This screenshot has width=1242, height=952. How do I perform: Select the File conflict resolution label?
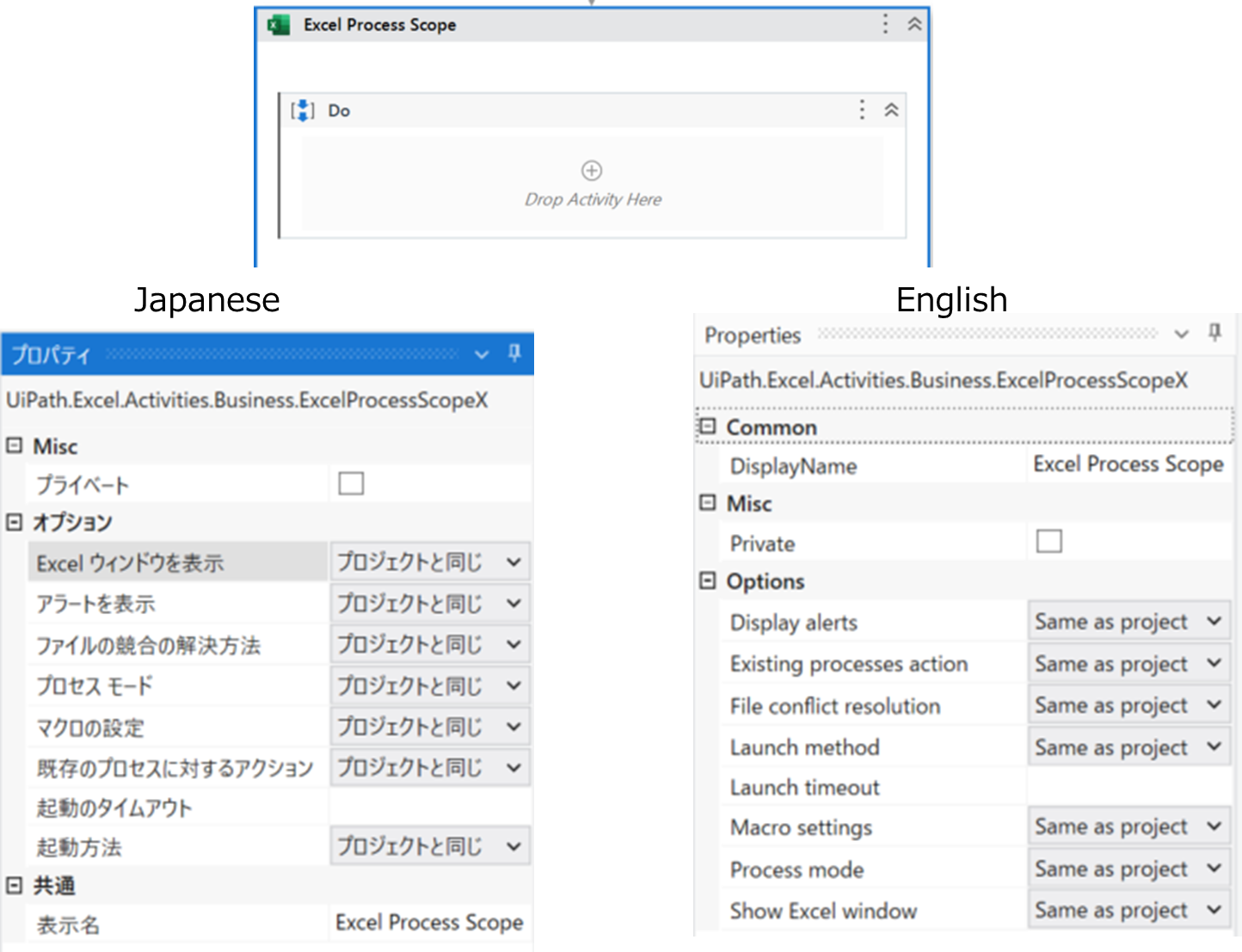(834, 706)
